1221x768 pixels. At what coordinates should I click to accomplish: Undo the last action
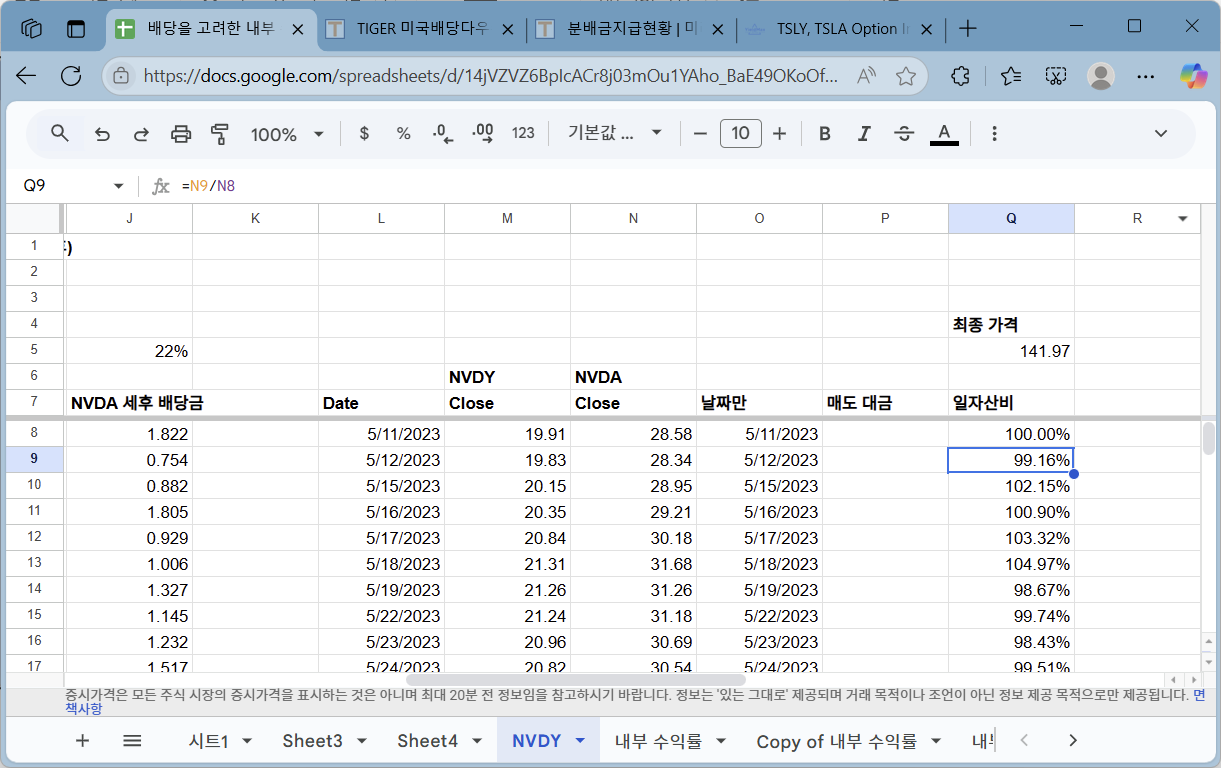point(102,134)
